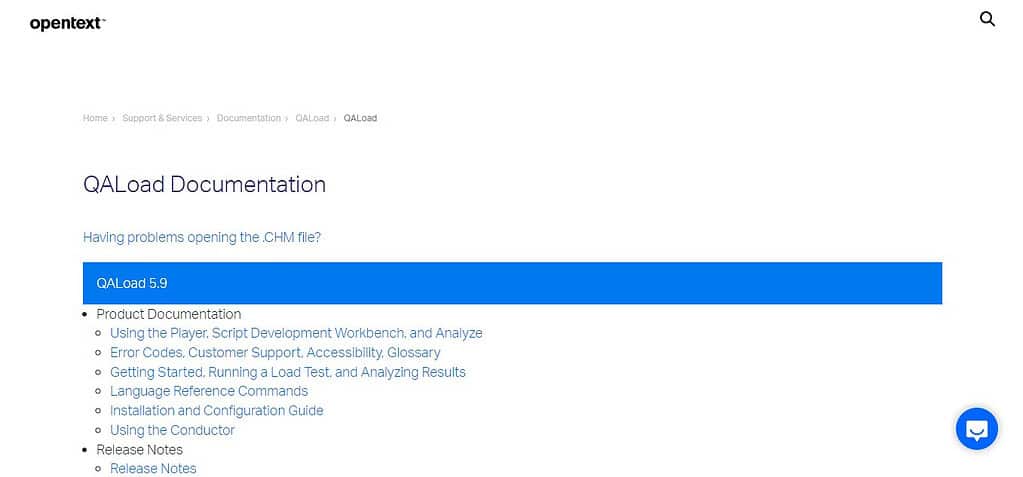Open the Release Notes sub-link
Screen dimensions: 1023x477
point(153,469)
